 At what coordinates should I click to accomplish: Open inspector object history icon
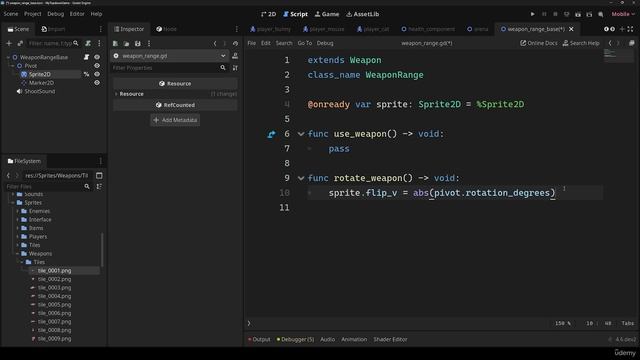[235, 43]
